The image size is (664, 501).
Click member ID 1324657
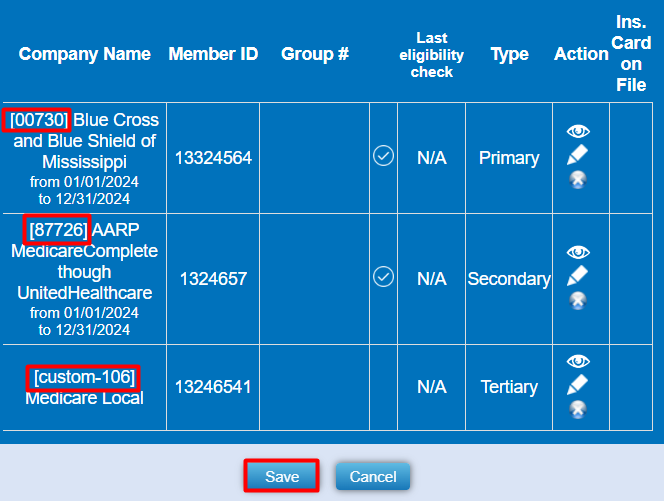pos(213,279)
